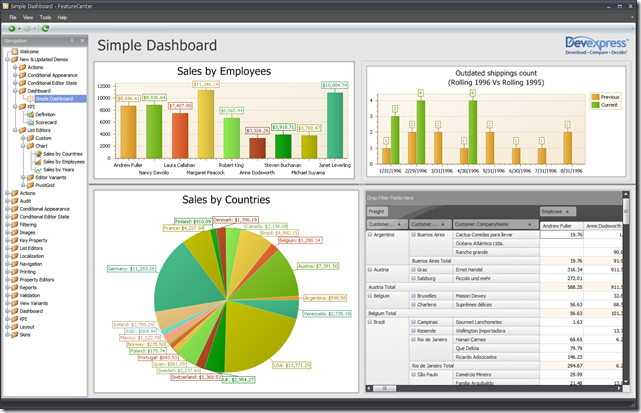Open the Welcome tree item
Image resolution: width=641 pixels, height=413 pixels.
pos(29,52)
